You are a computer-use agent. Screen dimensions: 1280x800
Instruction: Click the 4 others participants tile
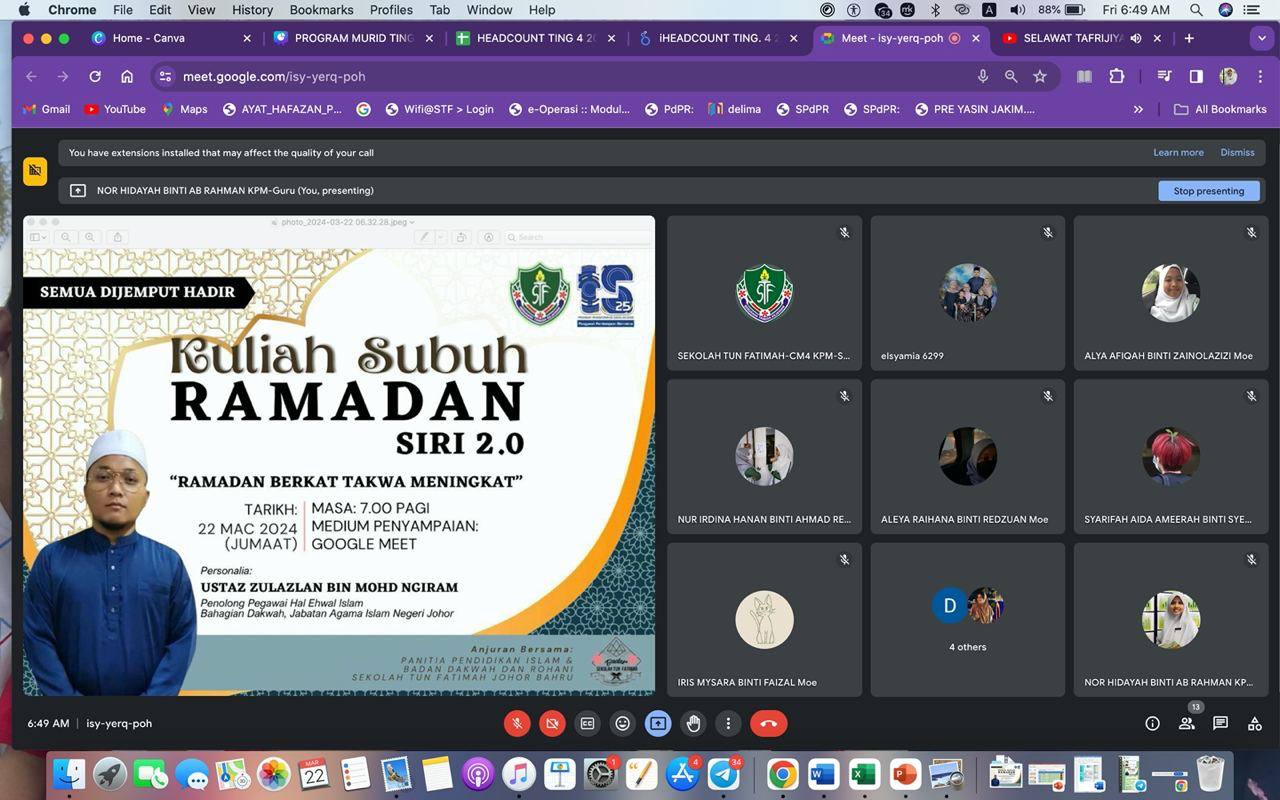967,620
